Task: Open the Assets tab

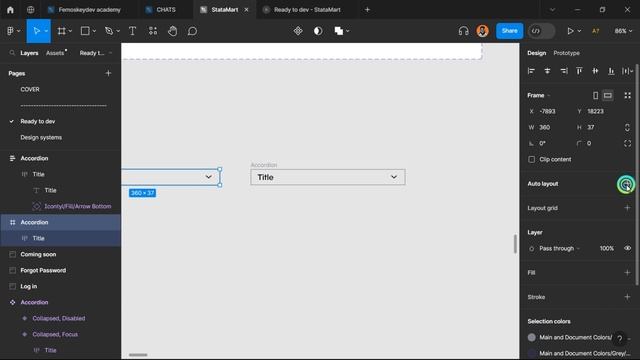Action: 56,53
